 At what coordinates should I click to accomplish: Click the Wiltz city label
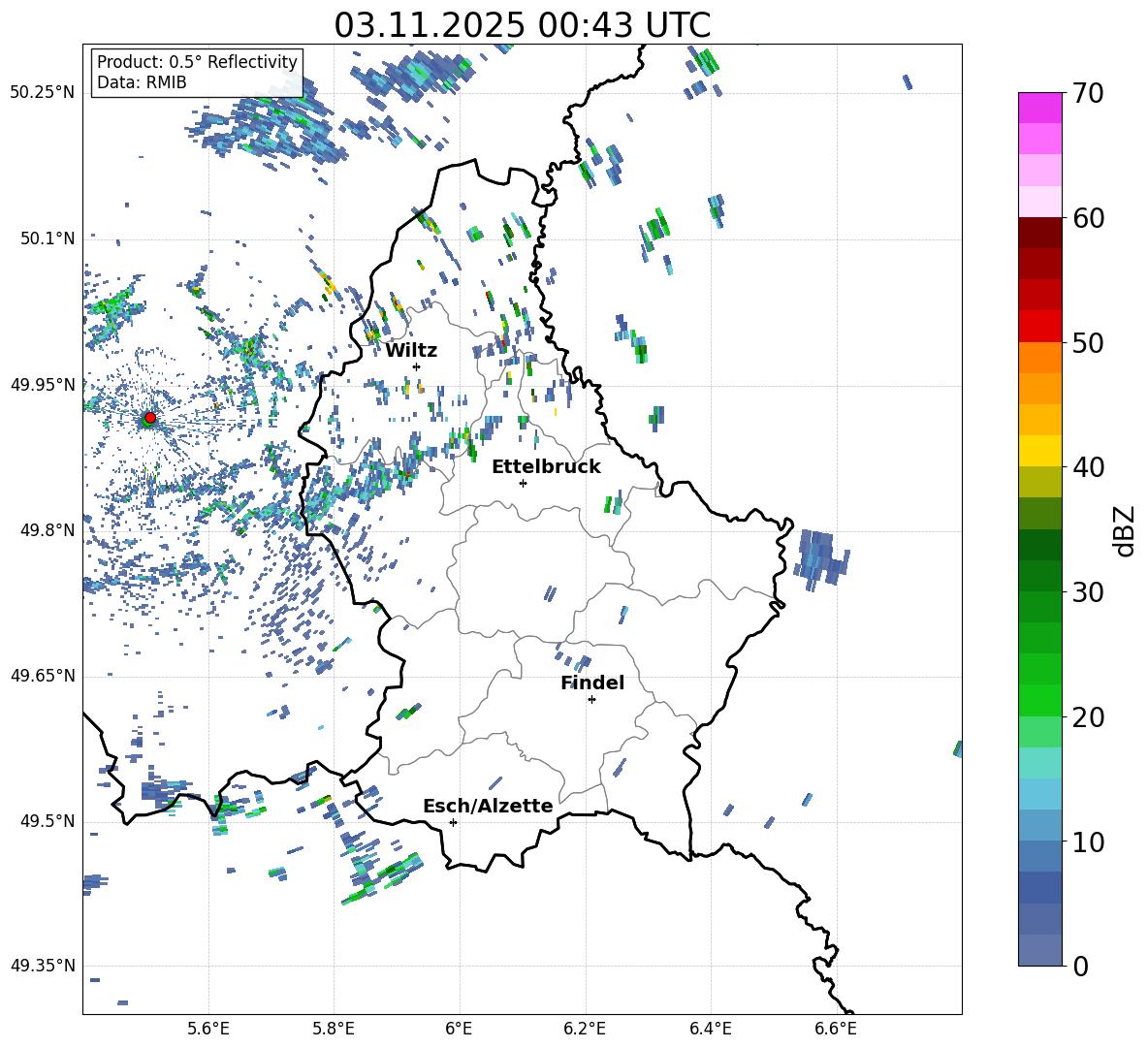[x=411, y=351]
